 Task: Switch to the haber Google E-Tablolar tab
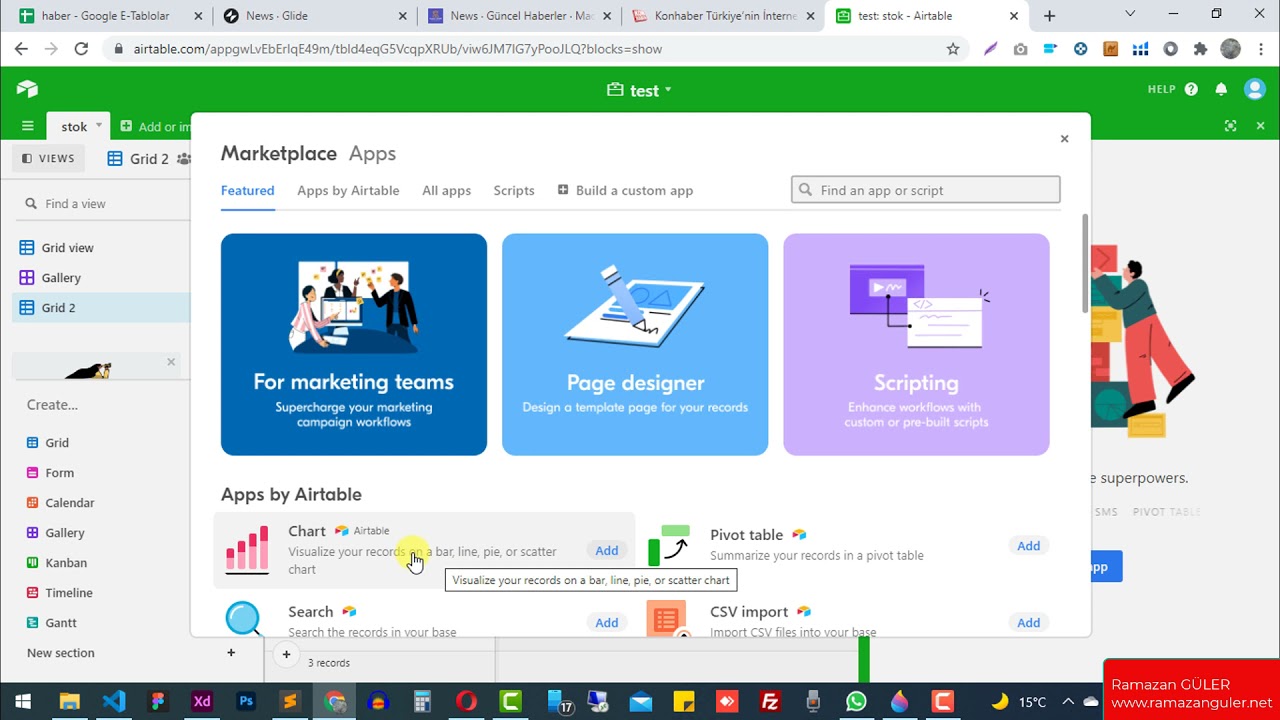(110, 16)
